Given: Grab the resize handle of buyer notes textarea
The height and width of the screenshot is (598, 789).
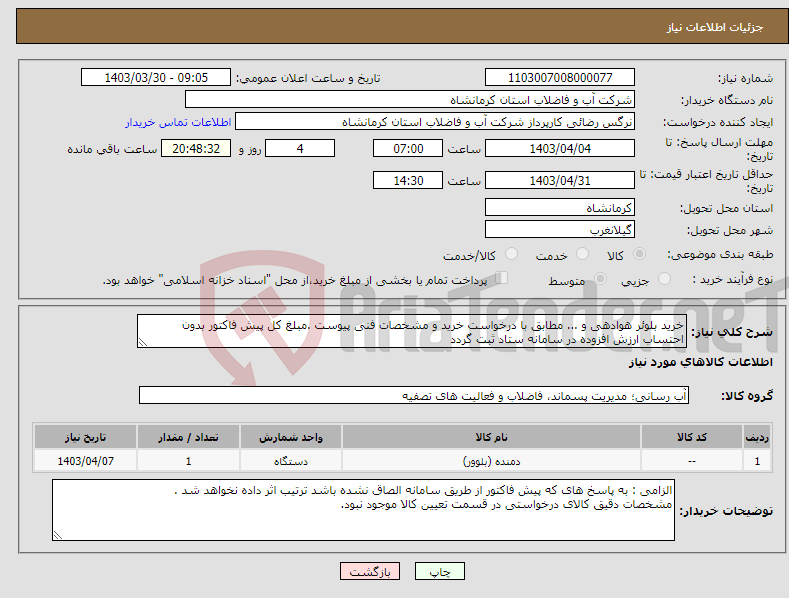Looking at the screenshot, I should coord(58,536).
